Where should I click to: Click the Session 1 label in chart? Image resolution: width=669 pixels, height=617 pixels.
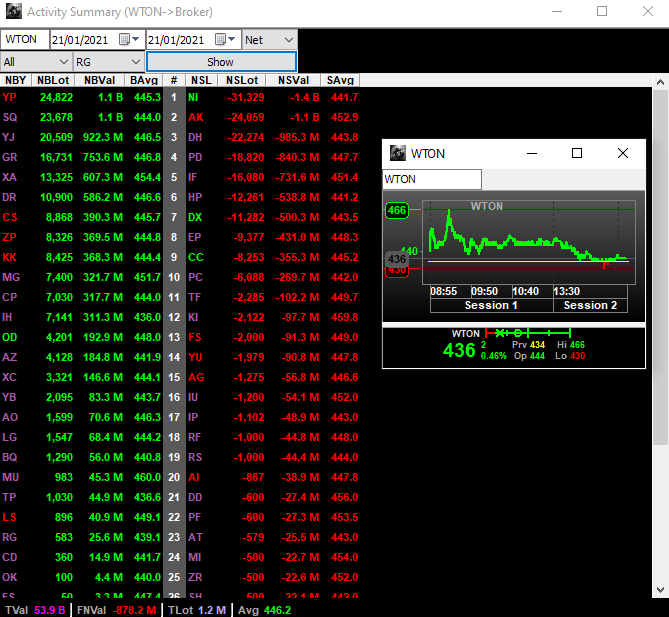pyautogui.click(x=491, y=306)
